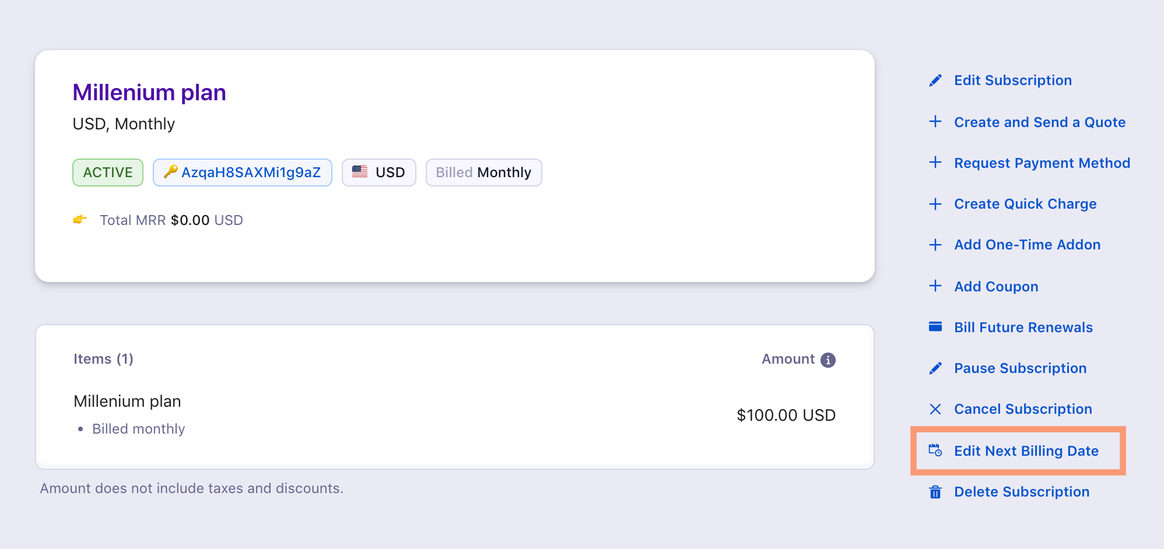The image size is (1164, 549).
Task: Select the Millenium plan line item row
Action: (454, 415)
